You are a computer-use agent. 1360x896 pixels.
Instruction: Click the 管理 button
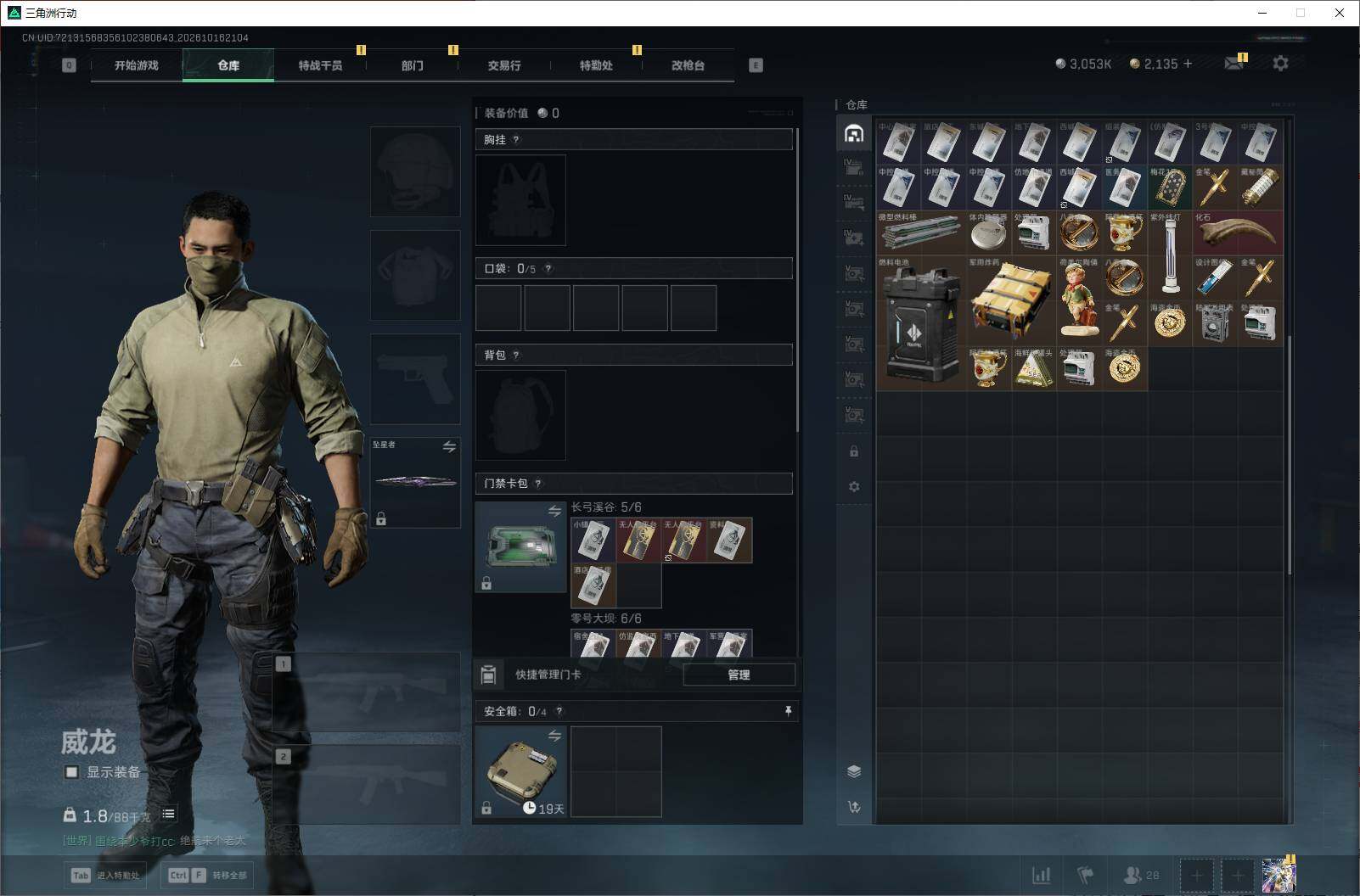[x=739, y=675]
